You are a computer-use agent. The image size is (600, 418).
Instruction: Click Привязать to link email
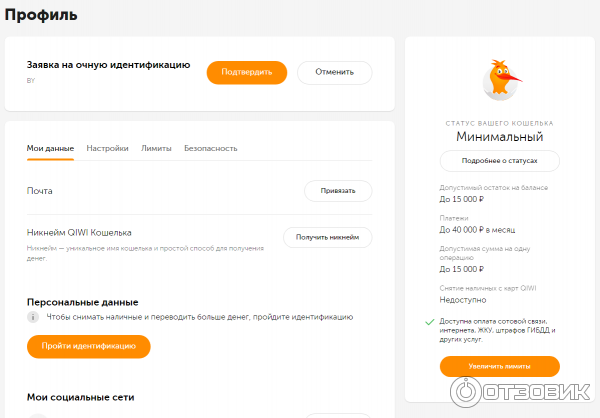coord(337,191)
